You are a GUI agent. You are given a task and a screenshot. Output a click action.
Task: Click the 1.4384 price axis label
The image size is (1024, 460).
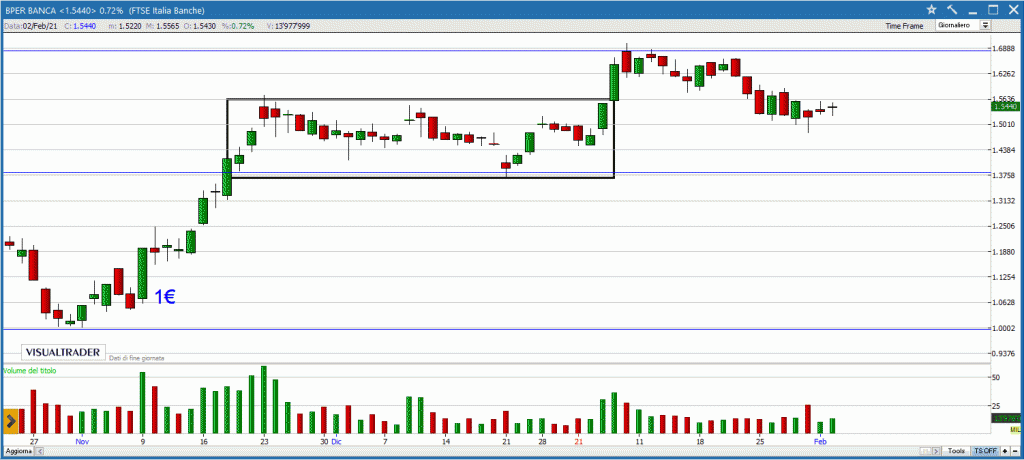[1006, 150]
